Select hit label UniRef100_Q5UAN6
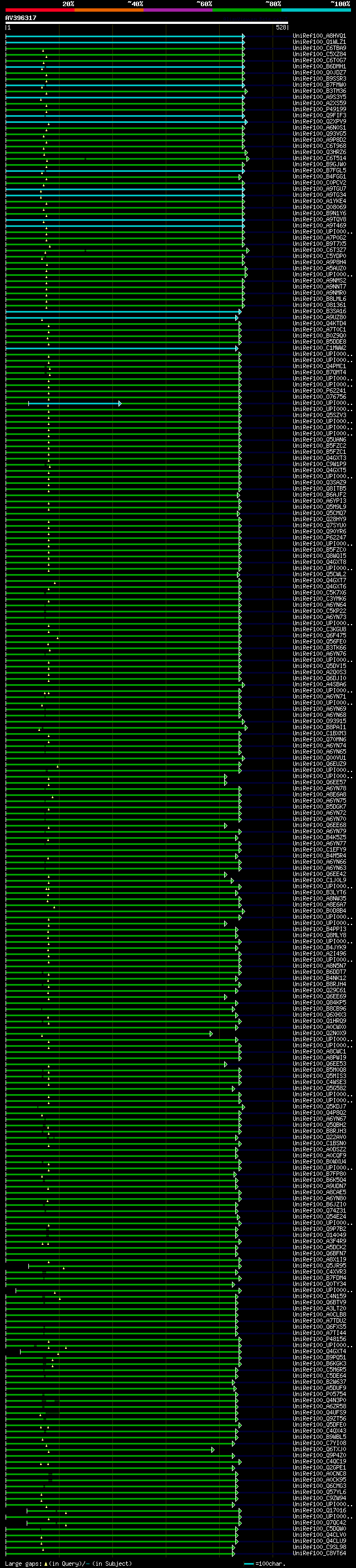This screenshot has width=356, height=1568. click(x=319, y=439)
